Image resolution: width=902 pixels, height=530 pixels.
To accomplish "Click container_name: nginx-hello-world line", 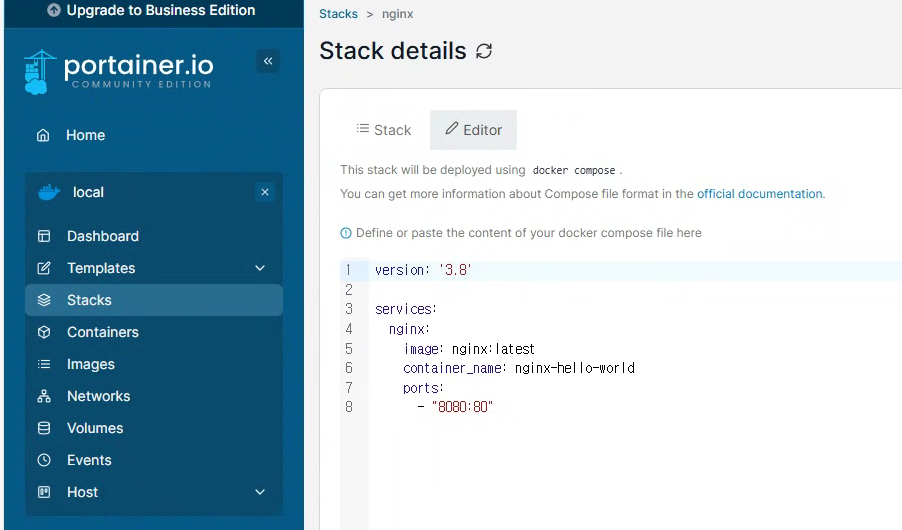I will [519, 368].
